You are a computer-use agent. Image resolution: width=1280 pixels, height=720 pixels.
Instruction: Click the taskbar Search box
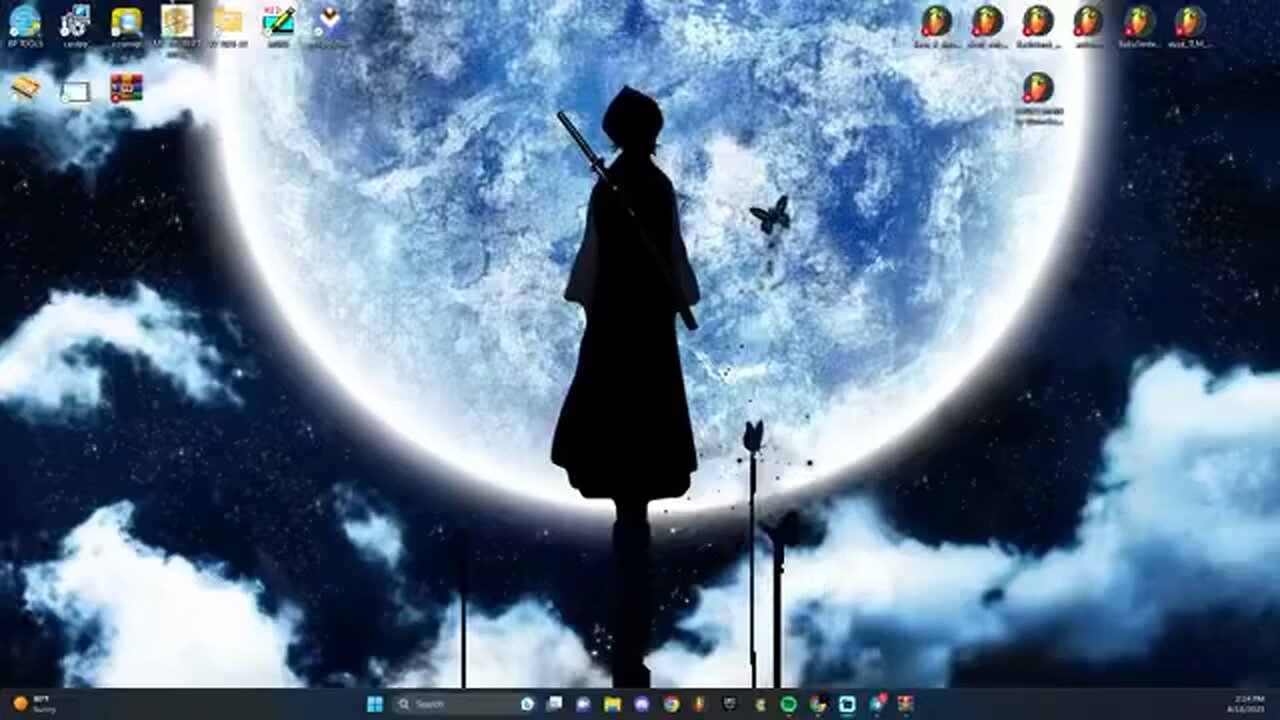[x=465, y=704]
